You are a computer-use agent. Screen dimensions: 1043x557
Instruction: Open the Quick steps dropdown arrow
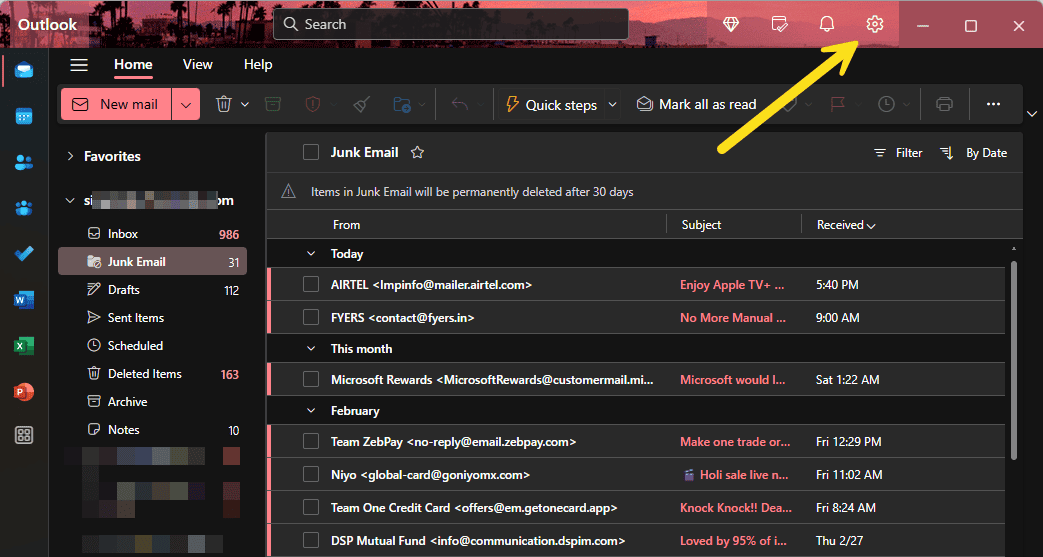tap(613, 104)
